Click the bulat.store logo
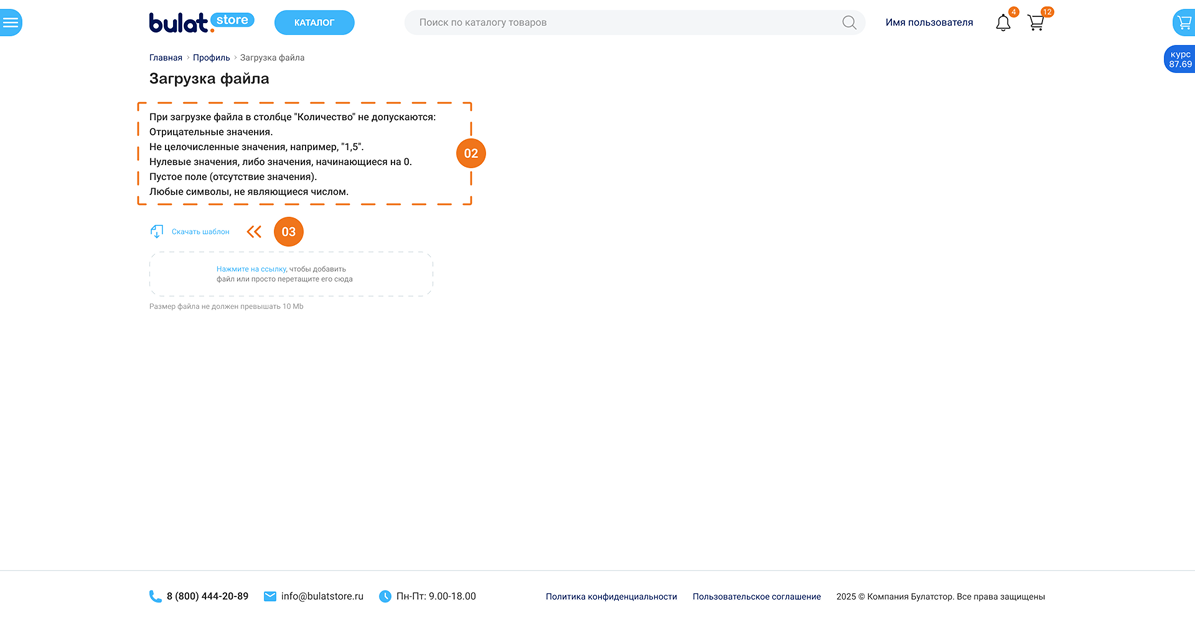Image resolution: width=1195 pixels, height=623 pixels. [x=201, y=22]
